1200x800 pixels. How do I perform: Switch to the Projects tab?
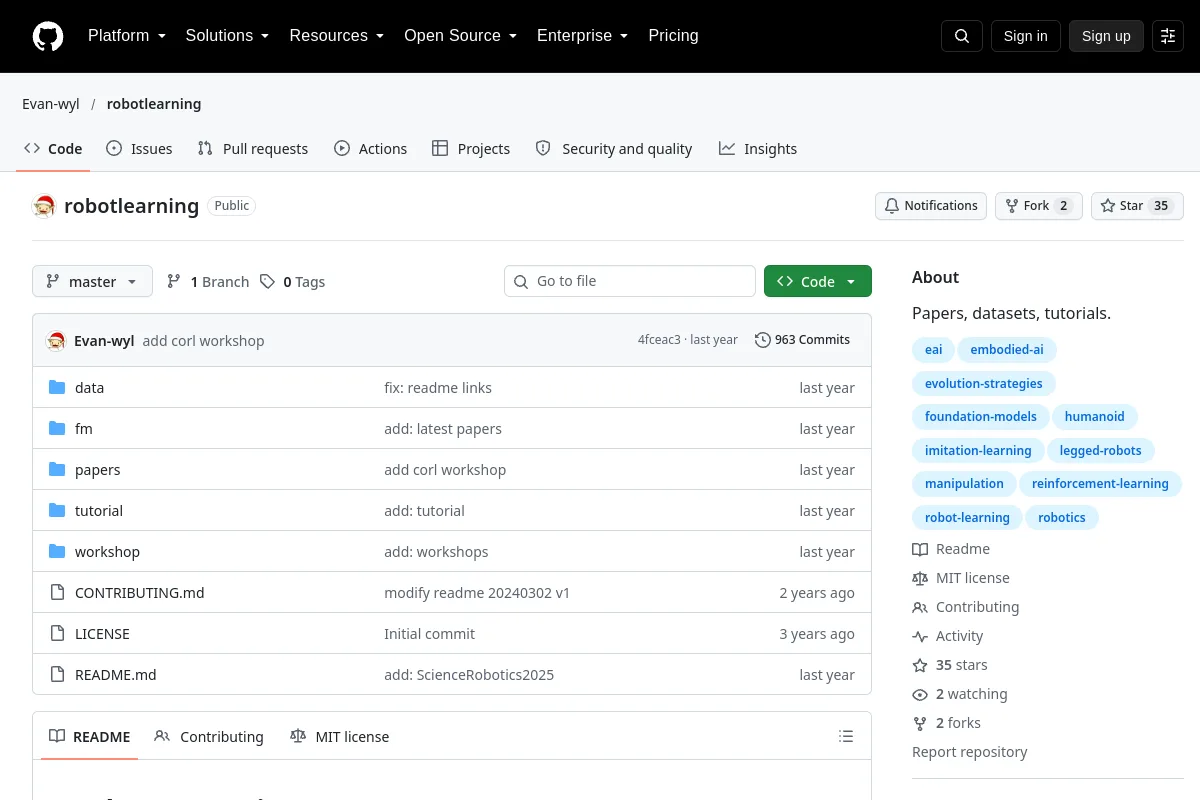(471, 149)
